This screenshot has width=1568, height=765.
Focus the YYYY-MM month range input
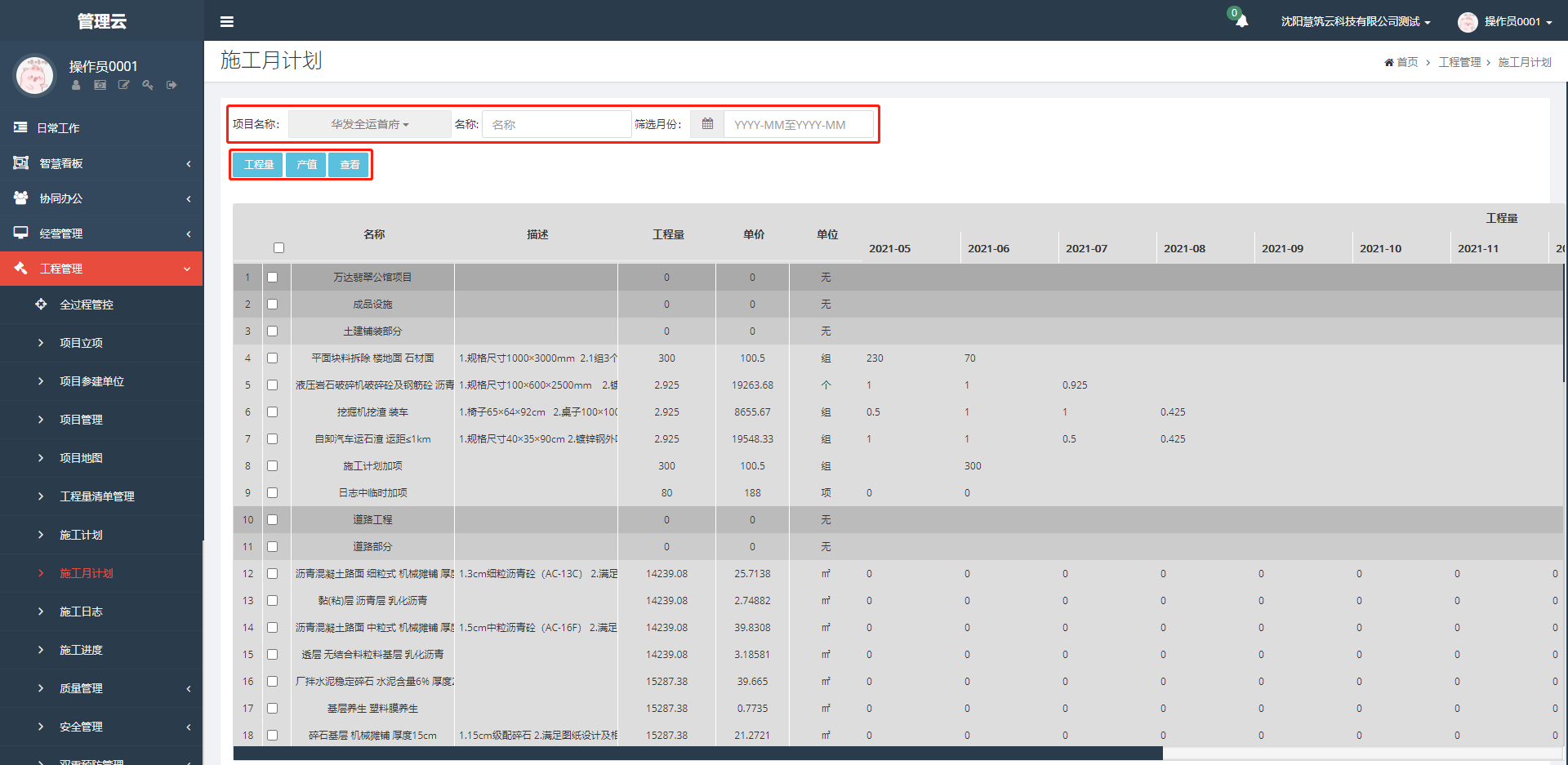(x=799, y=124)
